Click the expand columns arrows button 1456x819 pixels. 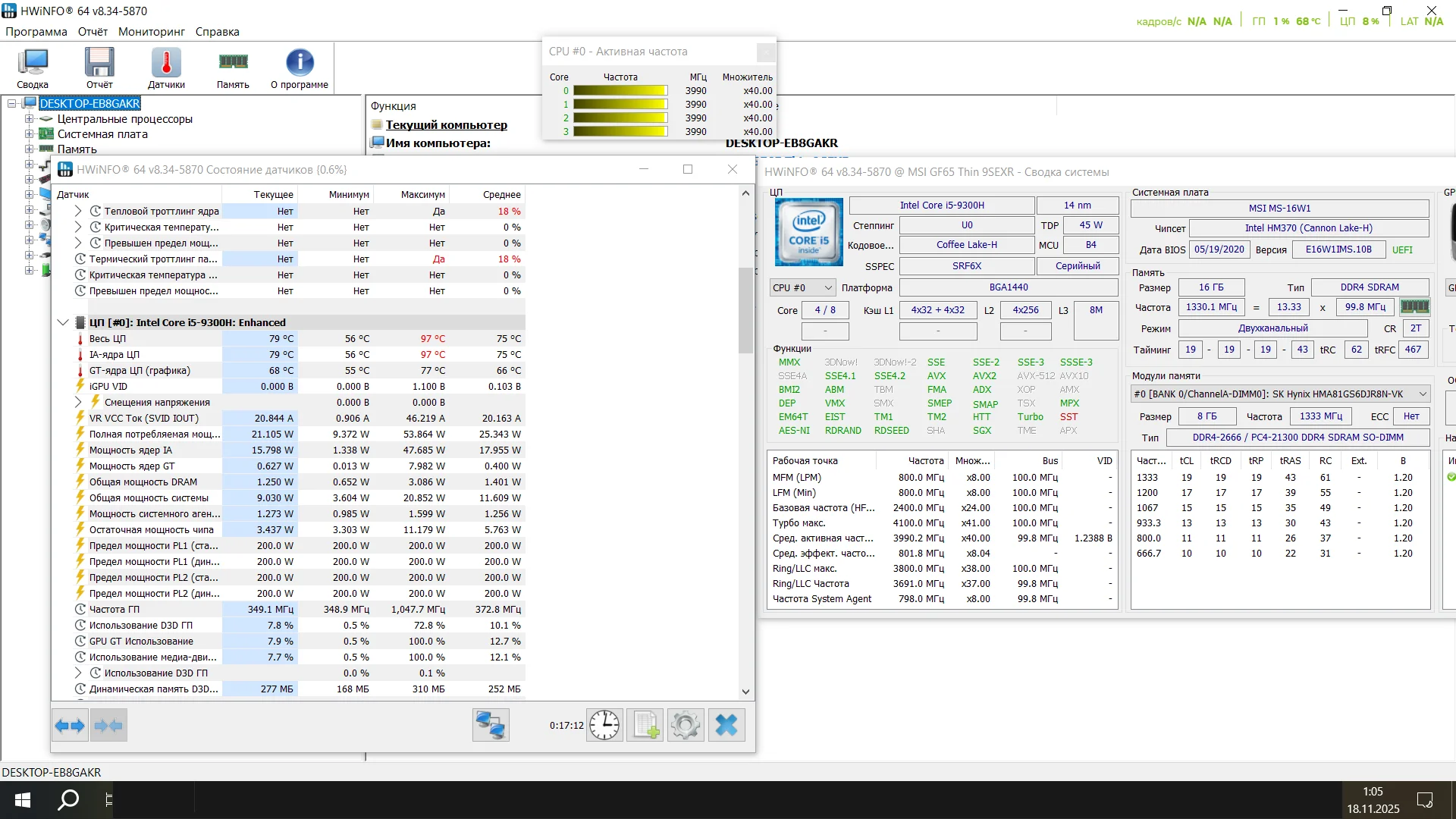pyautogui.click(x=70, y=726)
